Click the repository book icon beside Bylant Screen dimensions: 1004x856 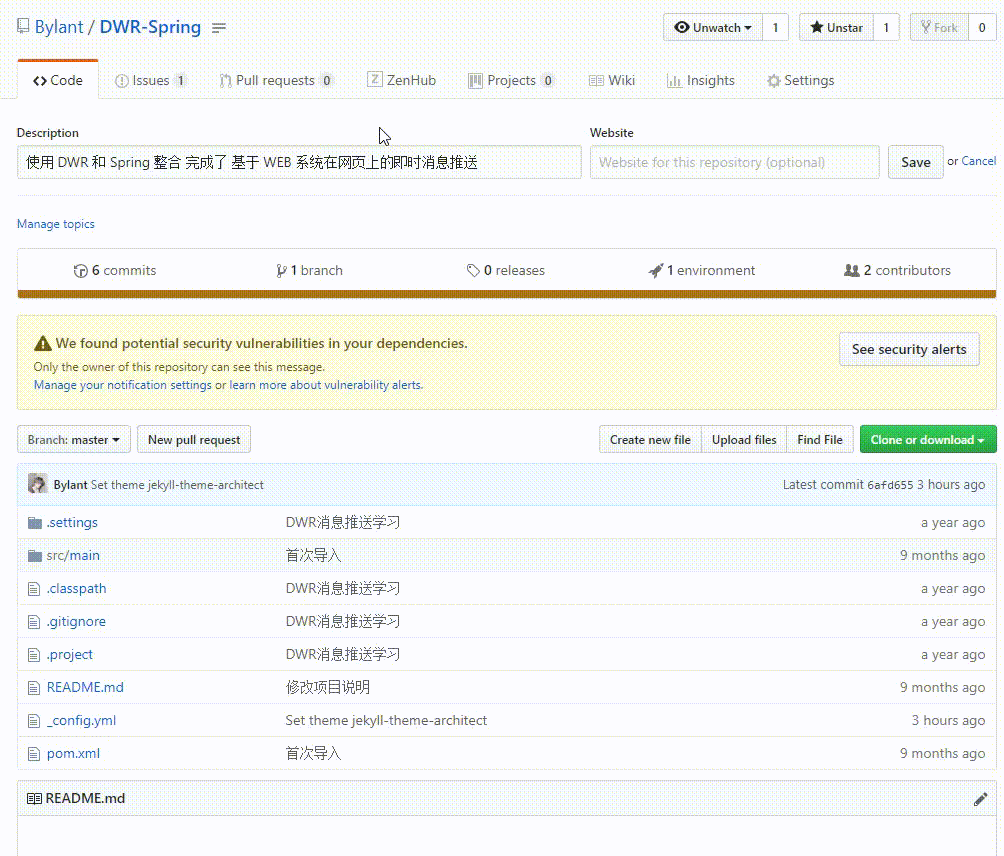[23, 26]
